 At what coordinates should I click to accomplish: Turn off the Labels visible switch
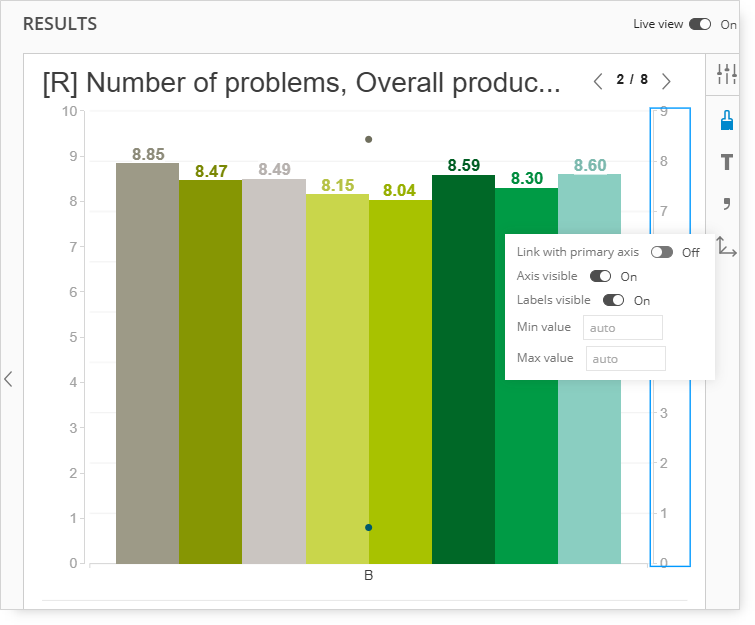pyautogui.click(x=613, y=300)
